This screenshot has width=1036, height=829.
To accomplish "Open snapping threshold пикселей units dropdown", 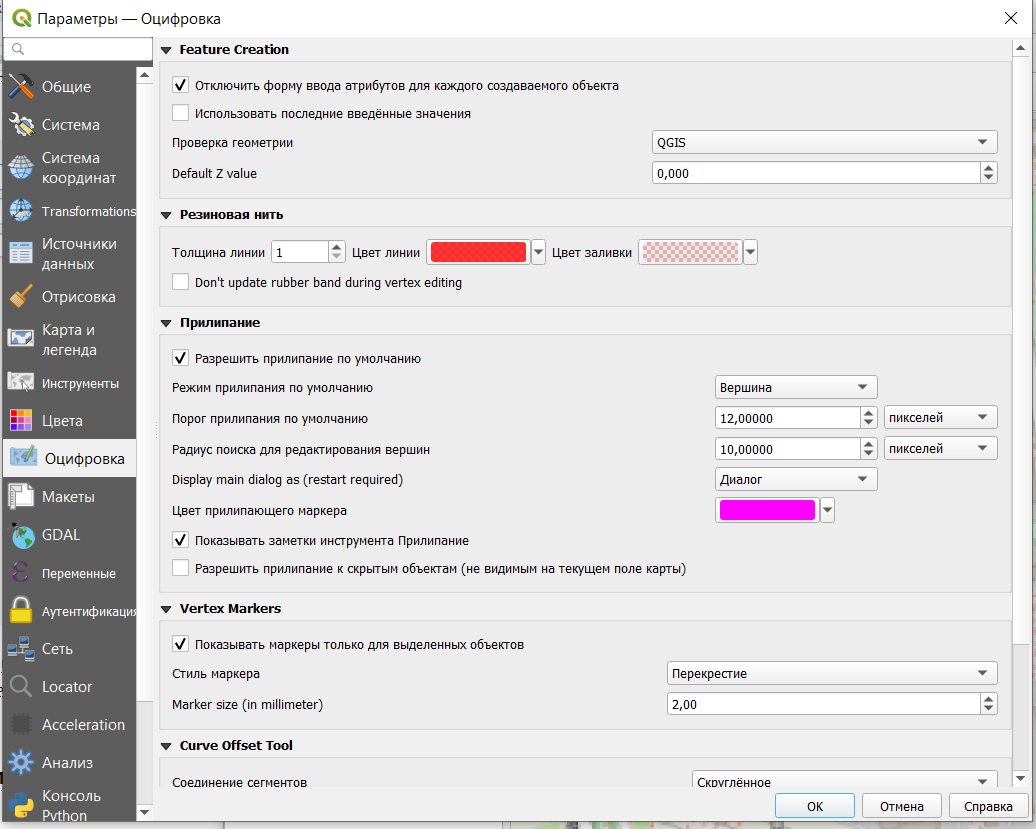I will (940, 417).
